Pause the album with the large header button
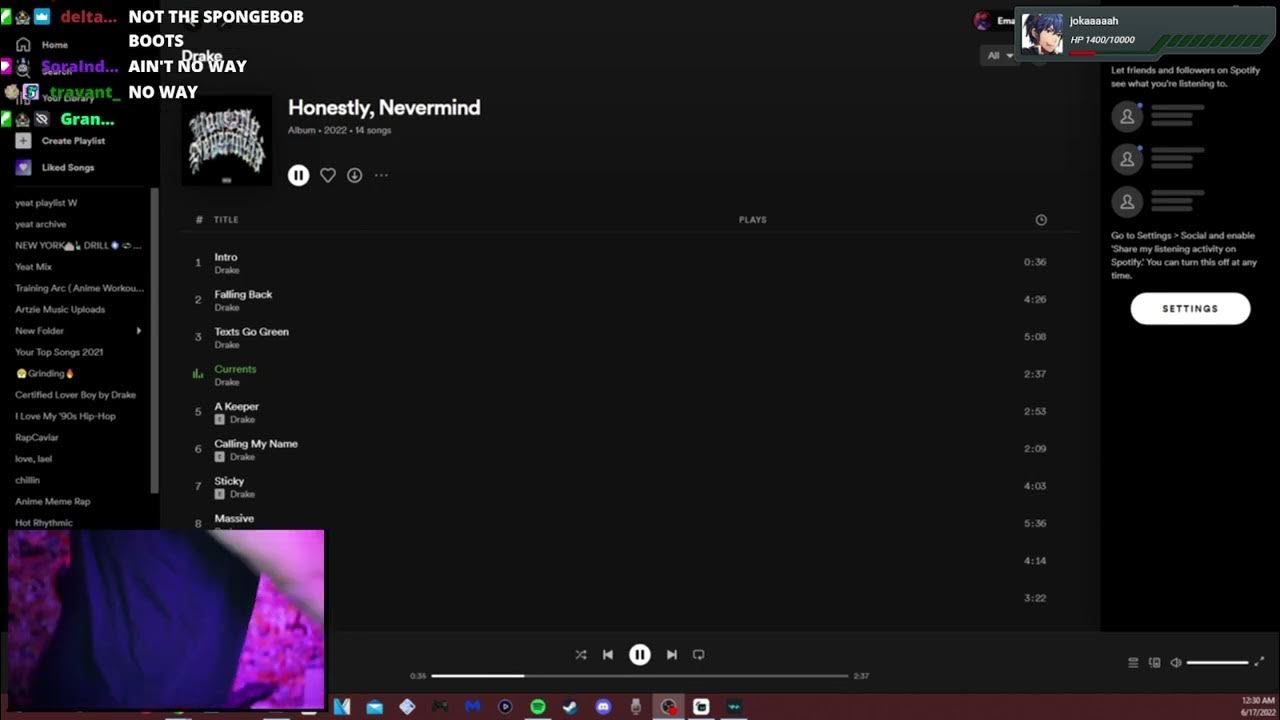Image resolution: width=1280 pixels, height=720 pixels. click(298, 175)
